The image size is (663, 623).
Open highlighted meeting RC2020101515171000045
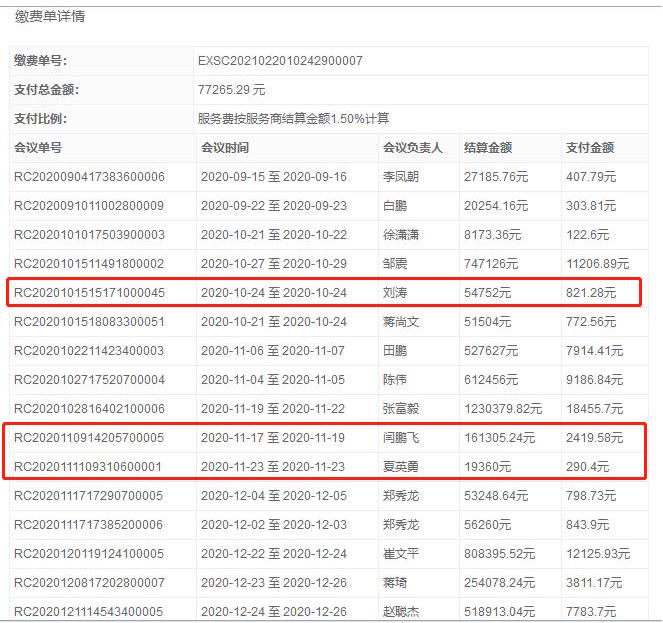pos(89,293)
